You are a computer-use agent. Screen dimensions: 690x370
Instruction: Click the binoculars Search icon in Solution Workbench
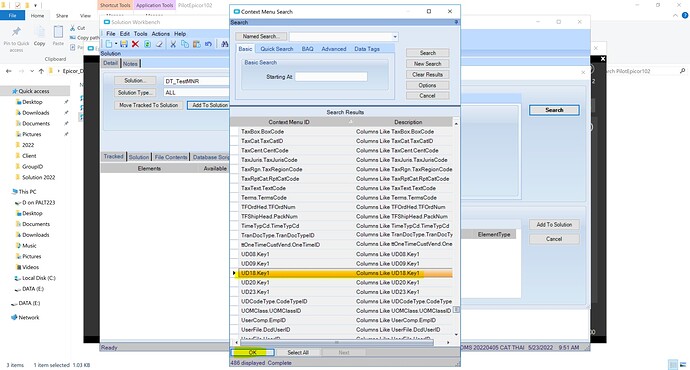(x=225, y=44)
